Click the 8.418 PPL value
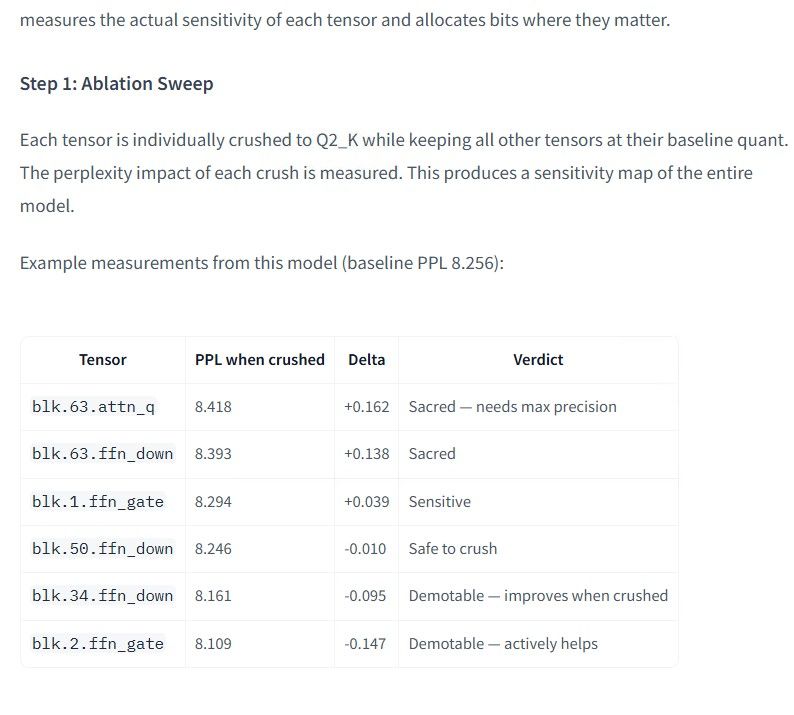794x715 pixels. (213, 407)
